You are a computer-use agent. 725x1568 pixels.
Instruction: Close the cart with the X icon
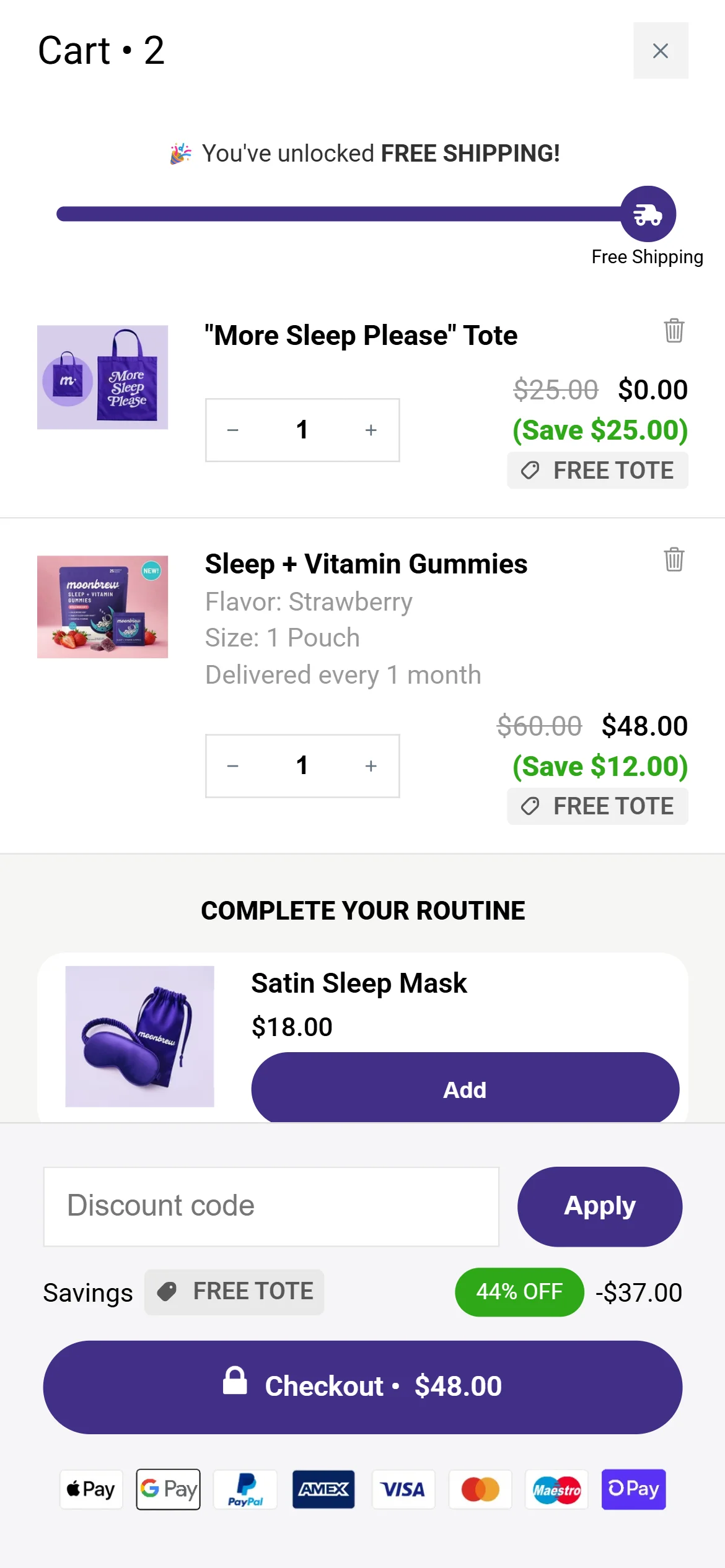point(661,51)
